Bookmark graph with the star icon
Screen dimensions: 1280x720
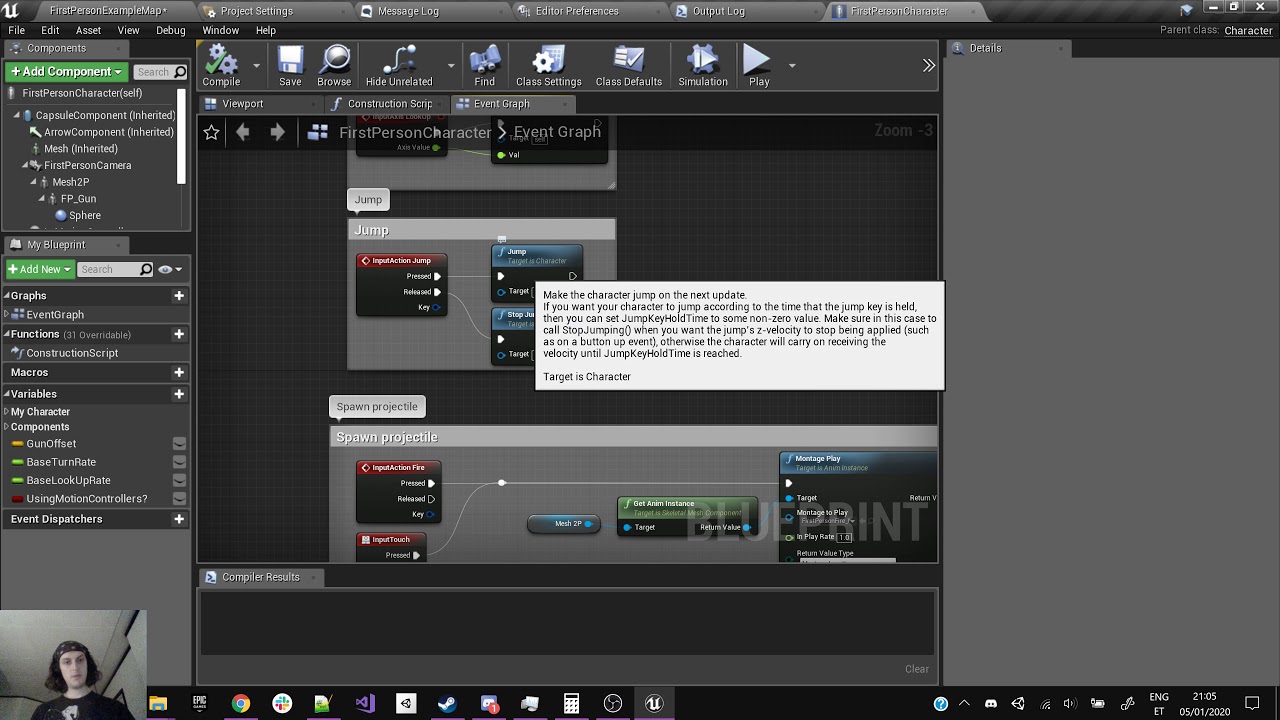pos(211,132)
